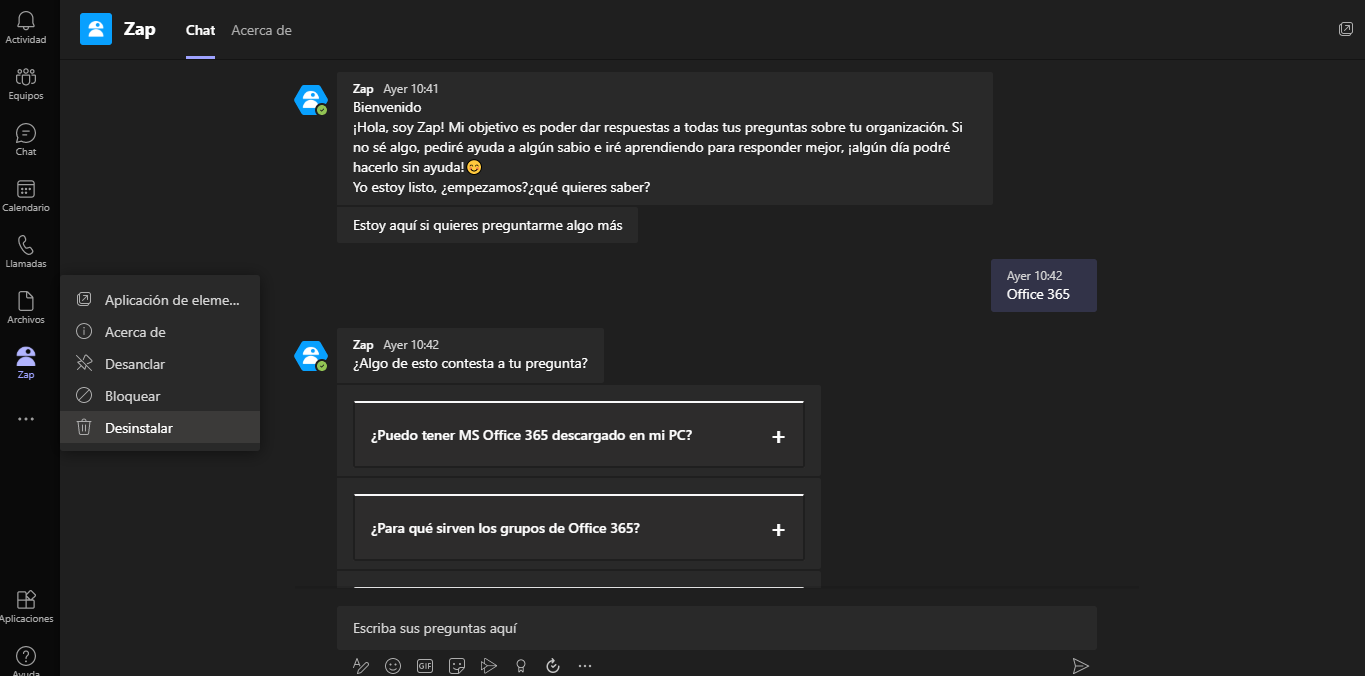1365x676 pixels.
Task: Open the text Format options icon
Action: tap(361, 665)
